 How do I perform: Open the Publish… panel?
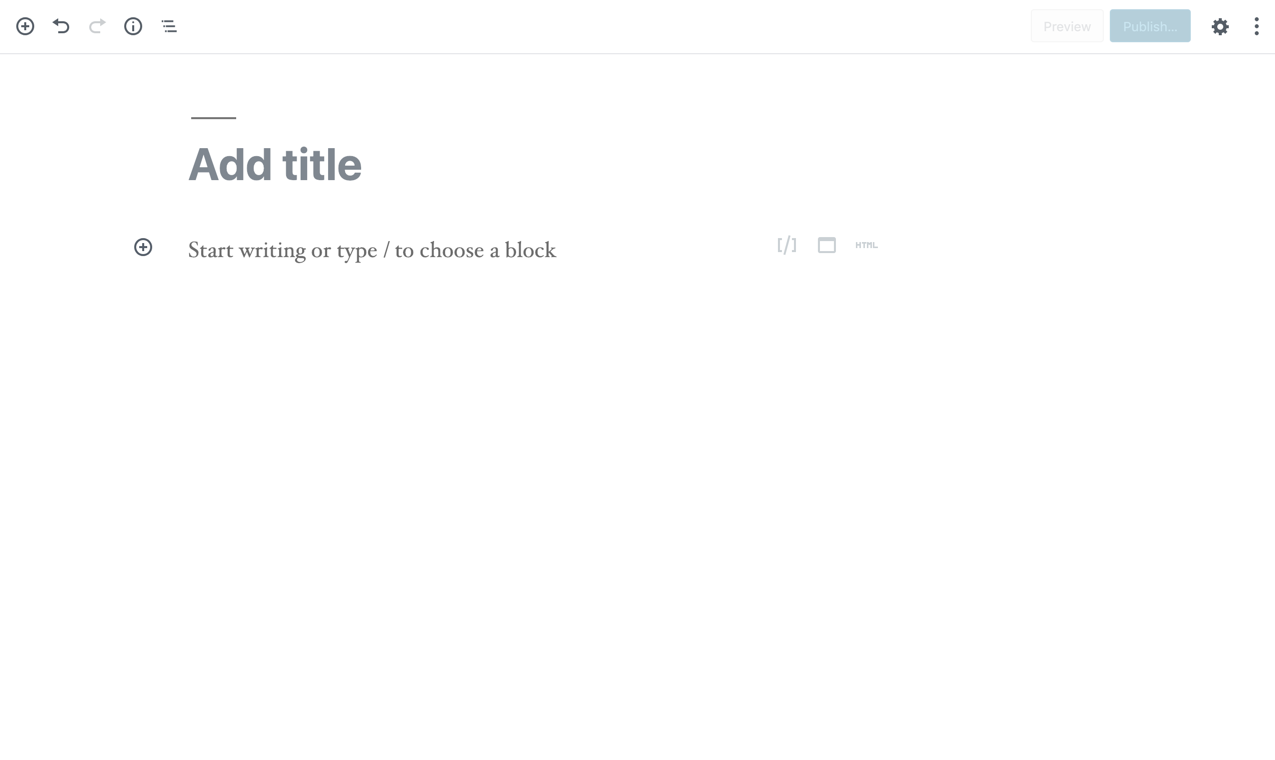[x=1150, y=27]
